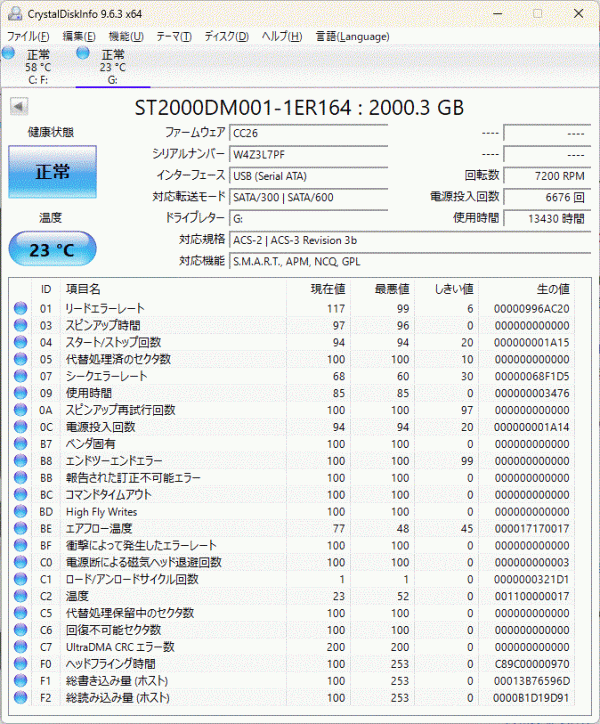600x724 pixels.
Task: Open the テーマ(T) menu
Action: pos(174,36)
